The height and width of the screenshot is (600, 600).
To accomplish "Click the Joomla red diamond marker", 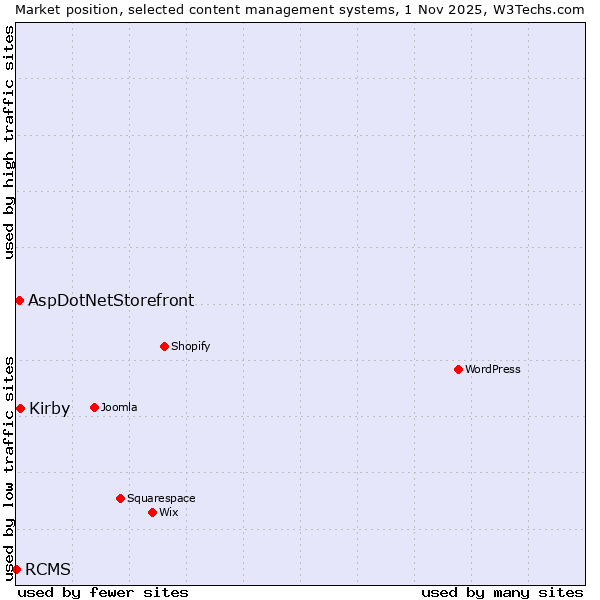I will click(94, 407).
